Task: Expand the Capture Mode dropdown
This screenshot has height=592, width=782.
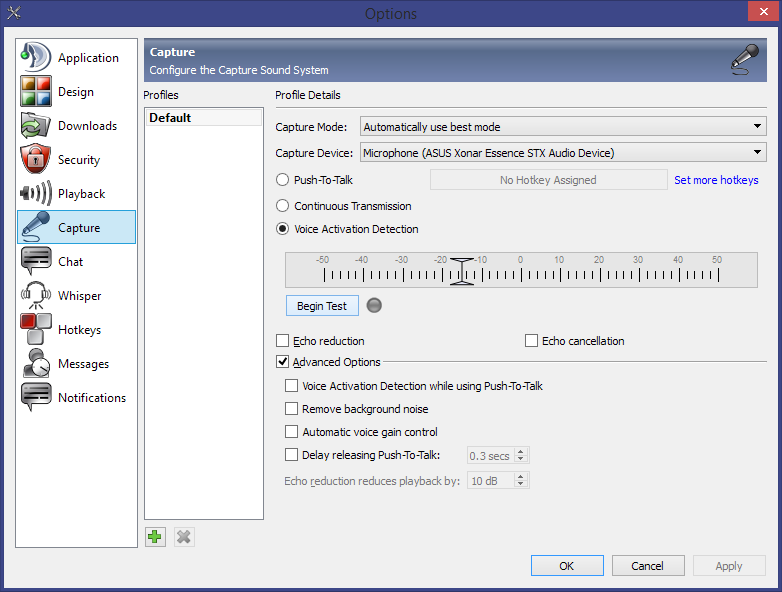Action: tap(562, 127)
